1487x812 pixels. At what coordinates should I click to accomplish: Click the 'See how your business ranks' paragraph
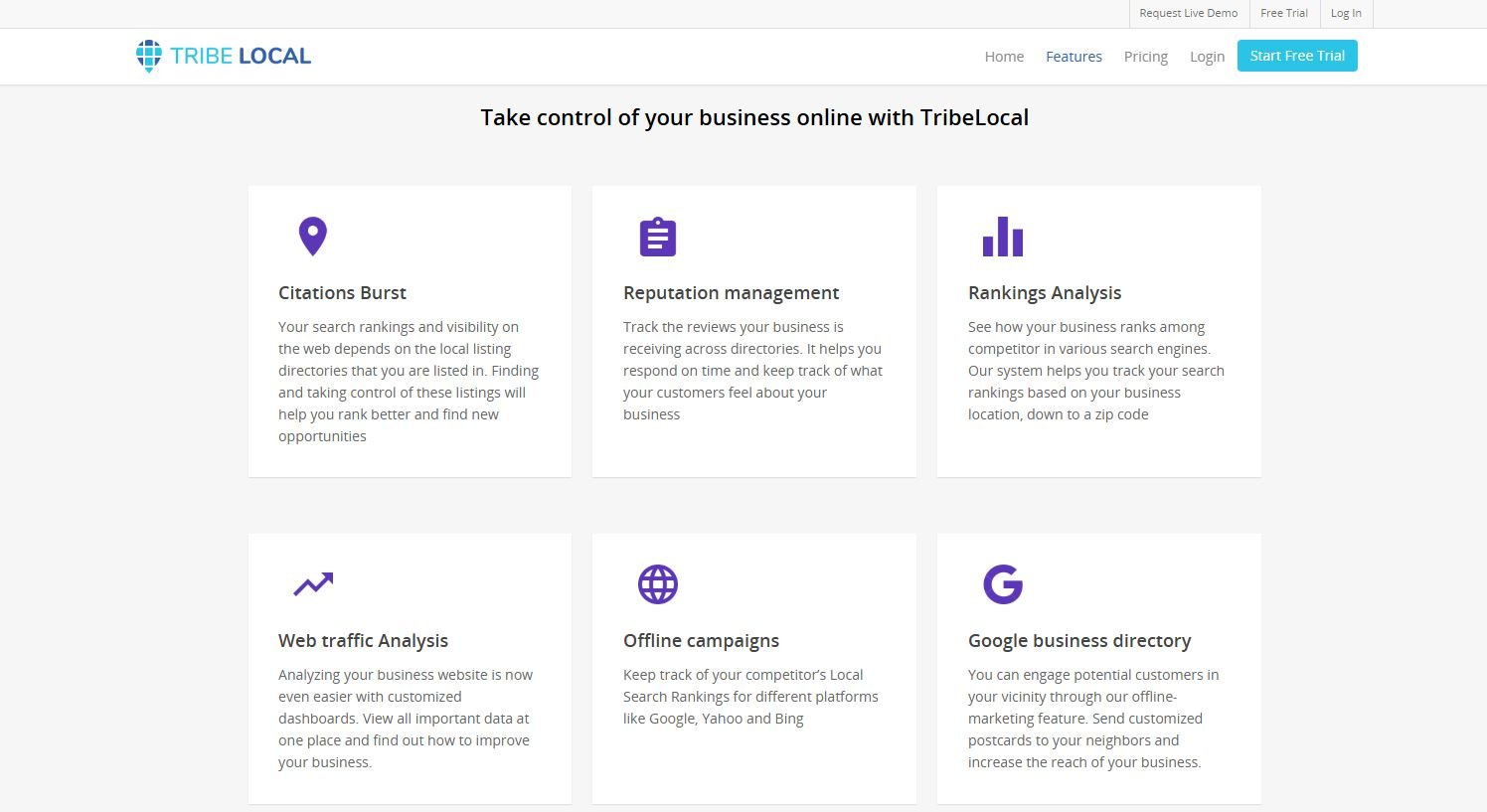[x=1096, y=371]
